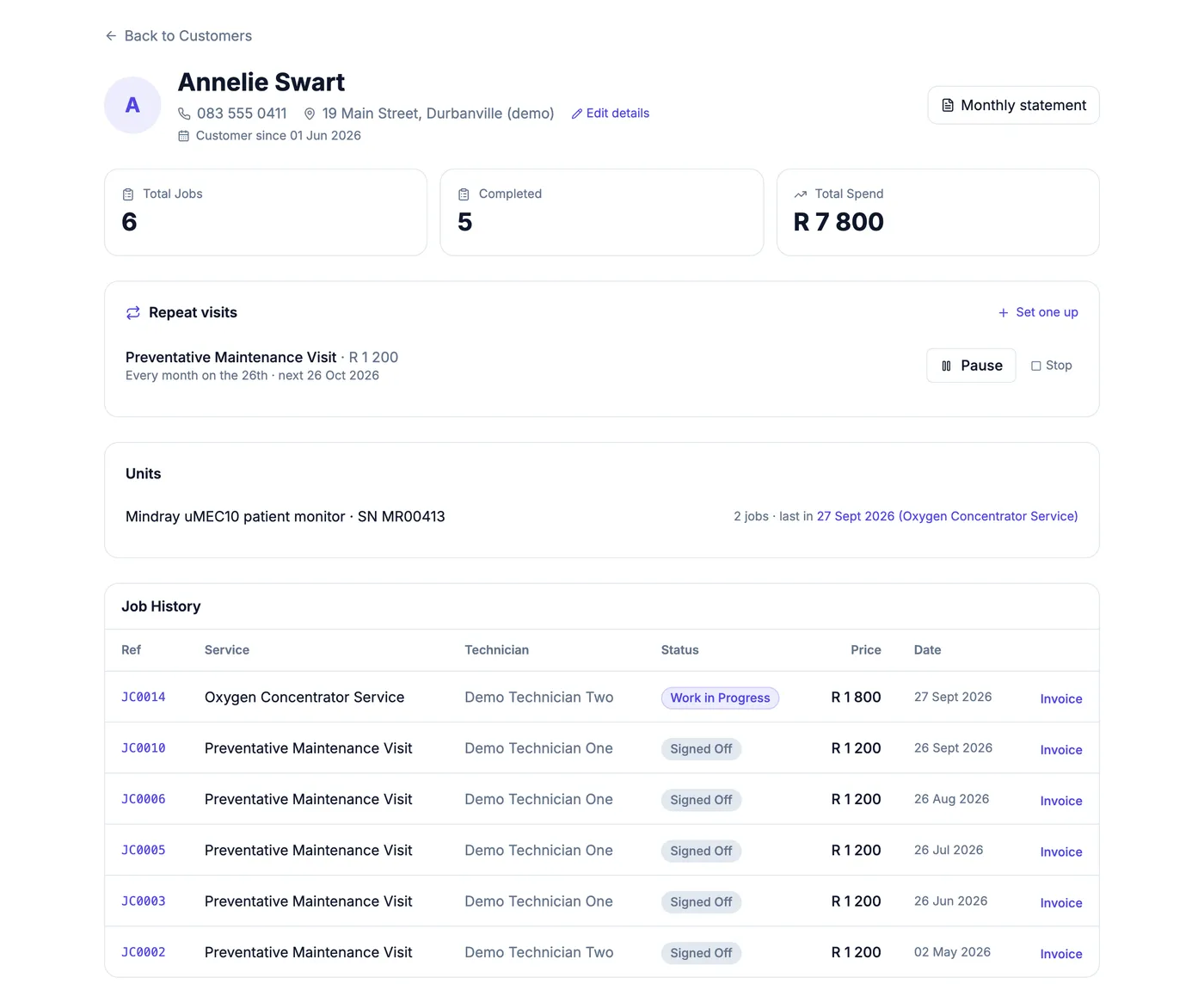Open job JC0010
This screenshot has height=990, width=1204.
click(143, 748)
